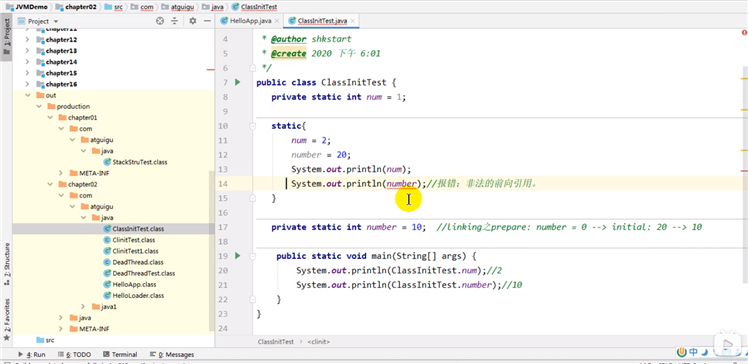The width and height of the screenshot is (748, 364).
Task: Click the locate/scroll-from-source icon in Project panel
Action: click(160, 21)
